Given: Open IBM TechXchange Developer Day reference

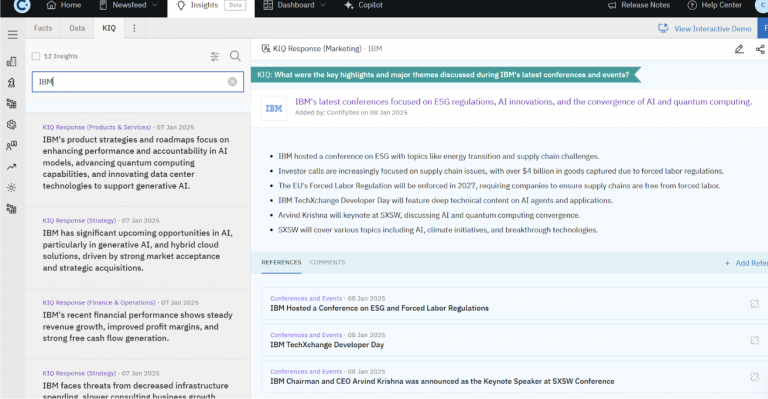Looking at the screenshot, I should [x=327, y=345].
